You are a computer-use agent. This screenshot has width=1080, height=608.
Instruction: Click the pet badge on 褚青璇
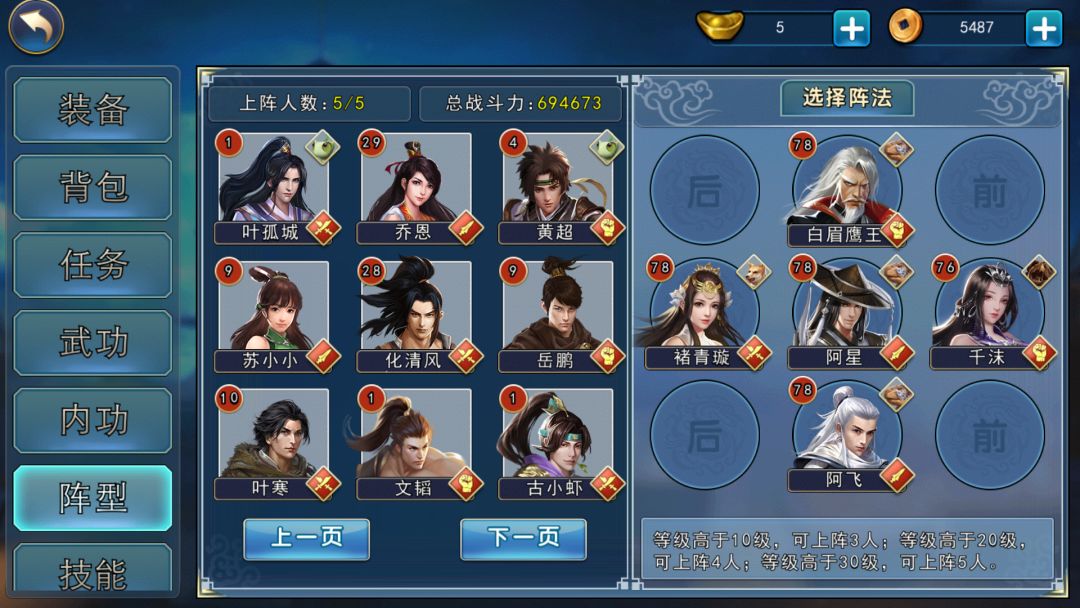pyautogui.click(x=754, y=273)
